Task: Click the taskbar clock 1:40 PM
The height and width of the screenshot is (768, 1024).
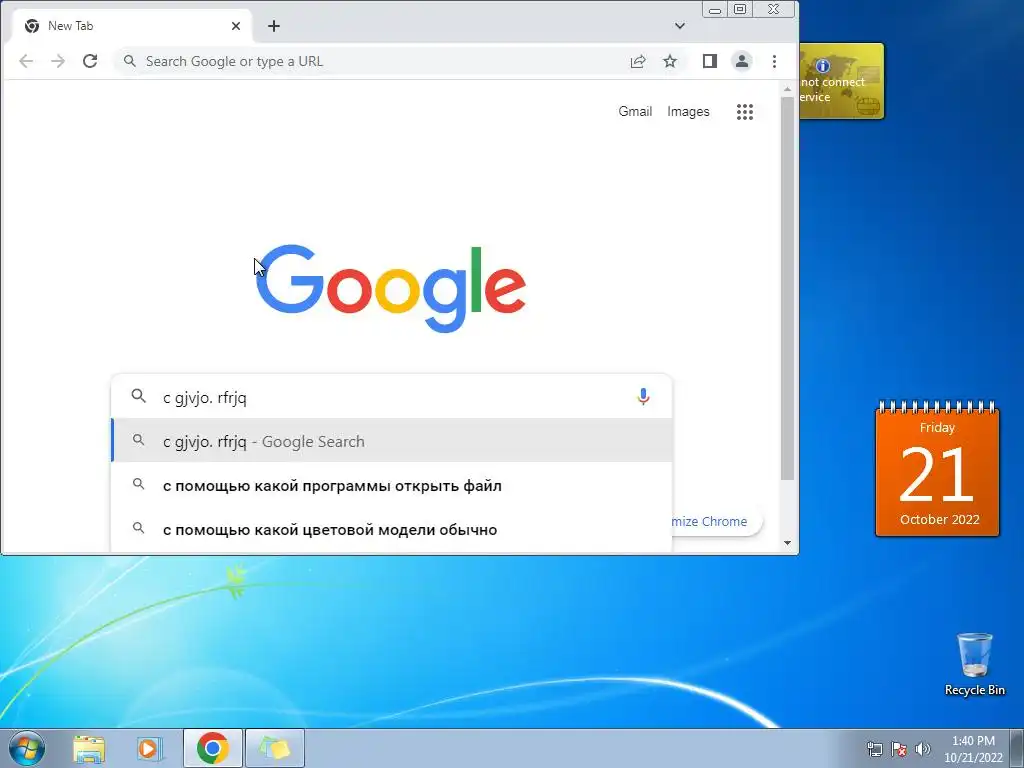Action: (973, 749)
